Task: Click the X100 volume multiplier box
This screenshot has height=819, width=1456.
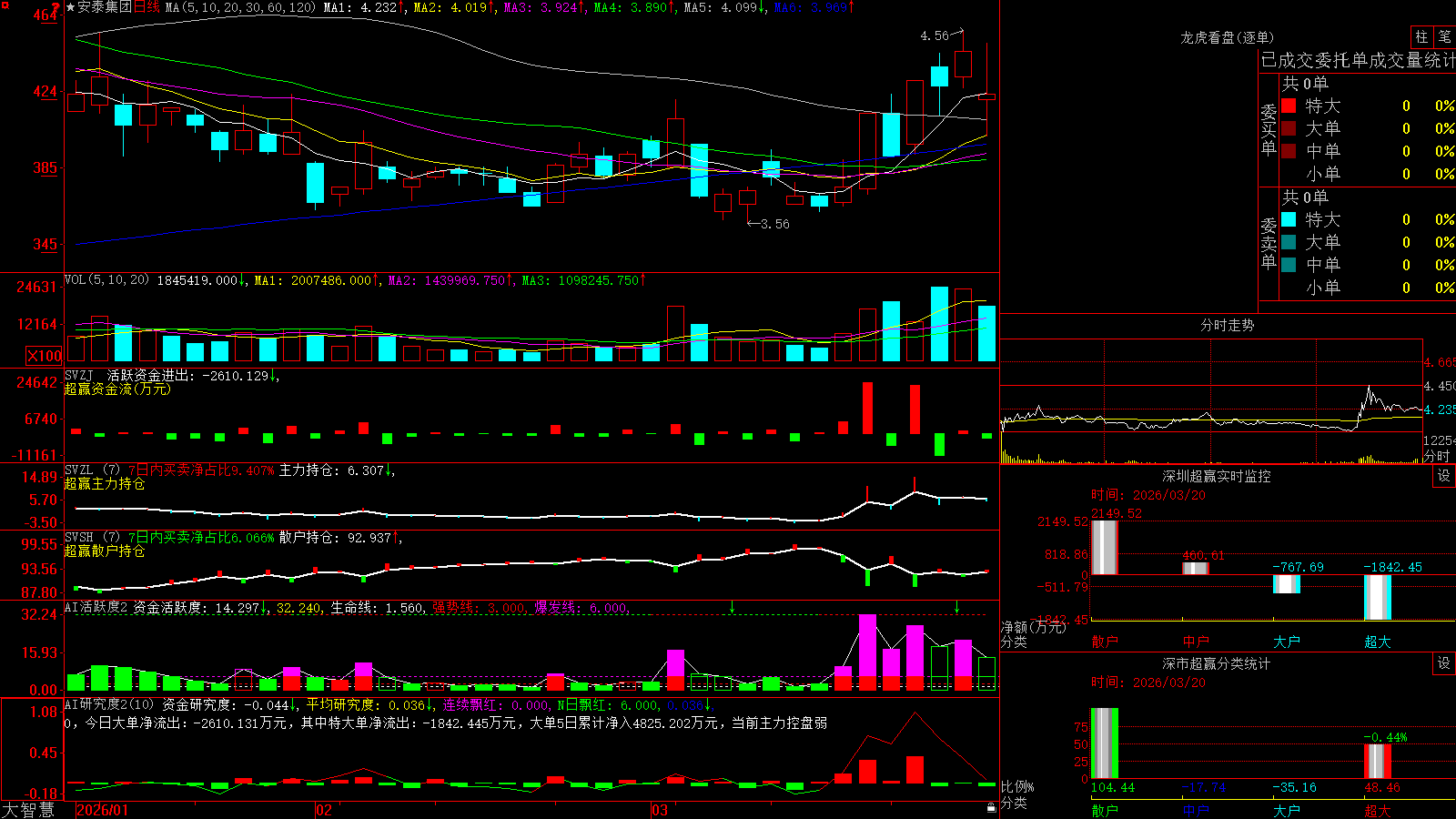Action: (x=45, y=356)
